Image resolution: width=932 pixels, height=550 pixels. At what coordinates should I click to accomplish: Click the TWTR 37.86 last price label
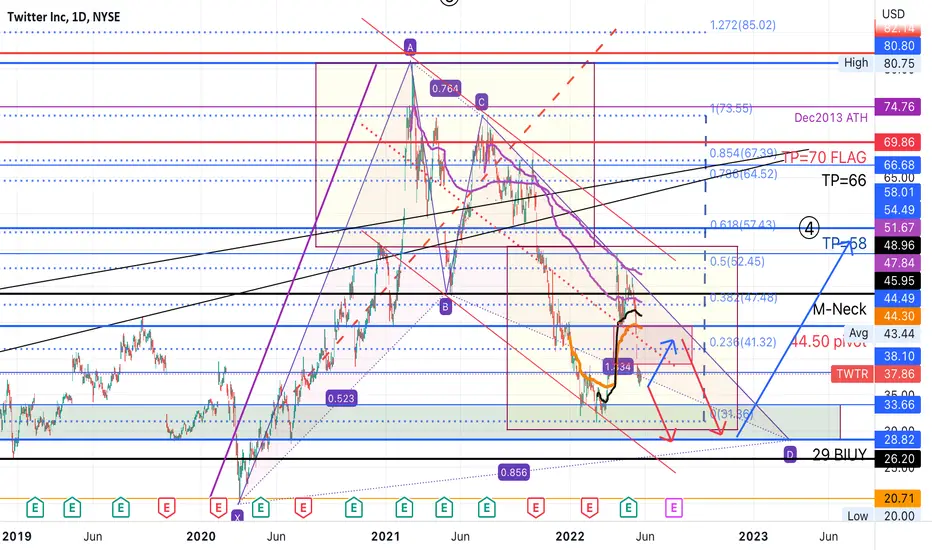coord(876,374)
